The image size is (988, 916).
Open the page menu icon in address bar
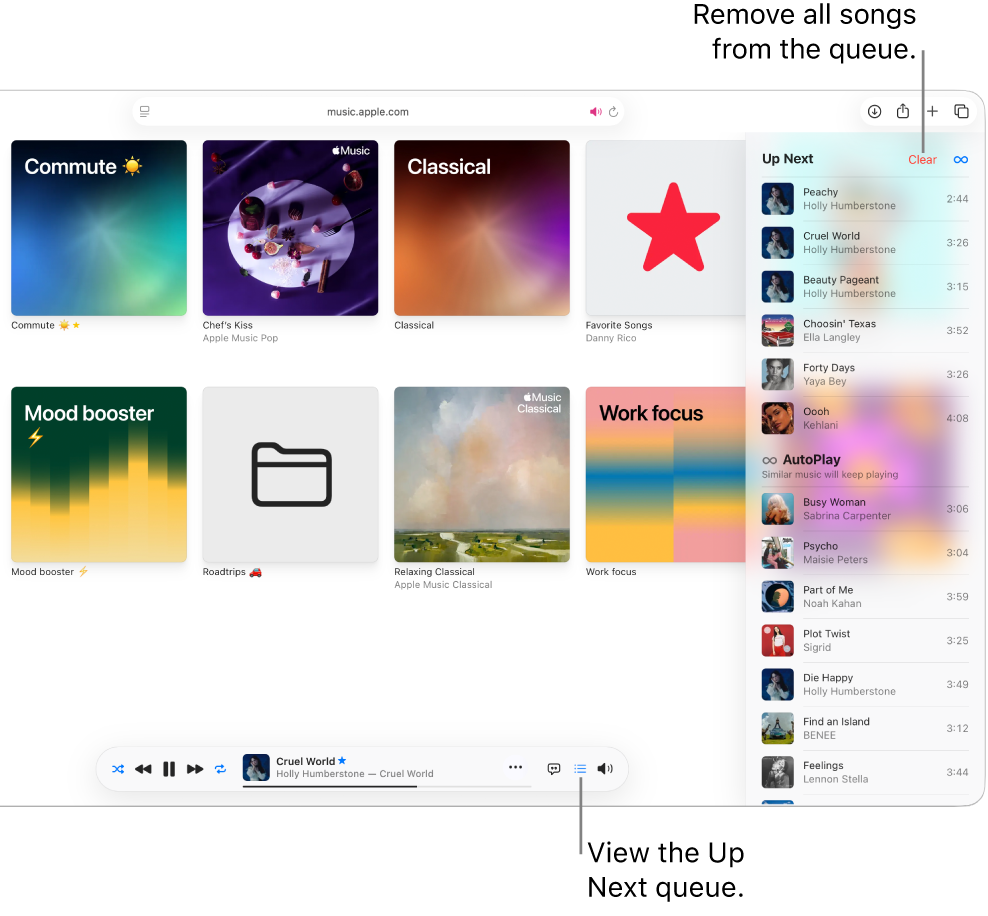click(x=145, y=112)
